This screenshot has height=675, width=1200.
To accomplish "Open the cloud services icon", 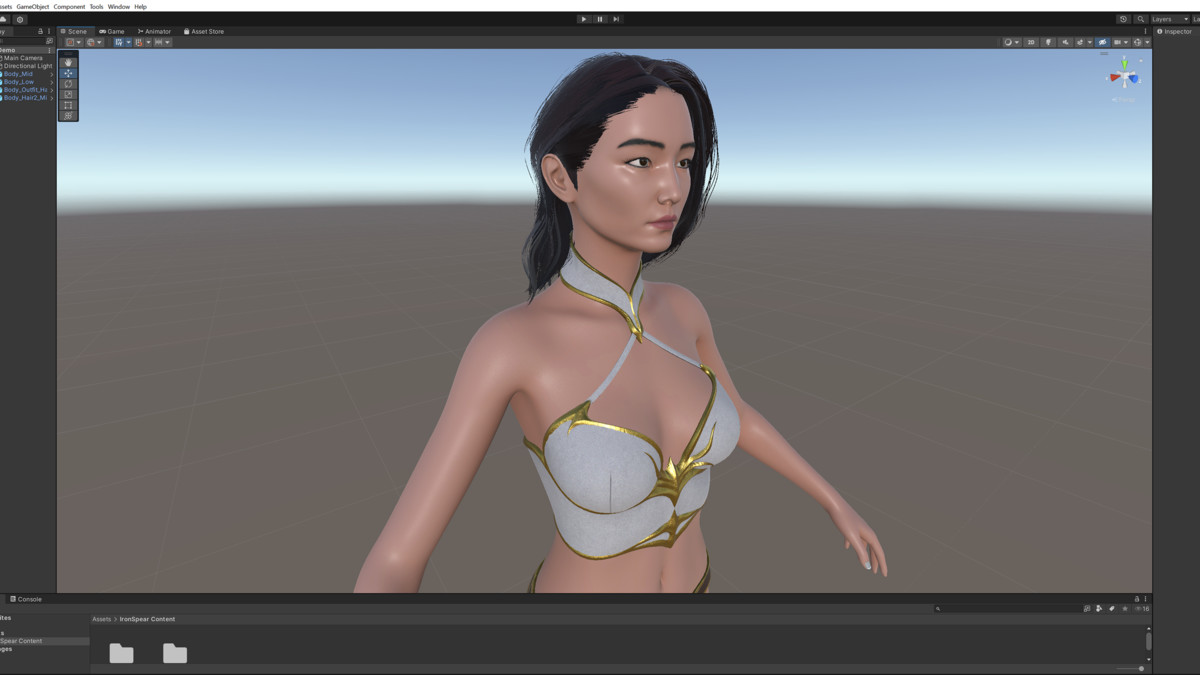I will pyautogui.click(x=3, y=19).
